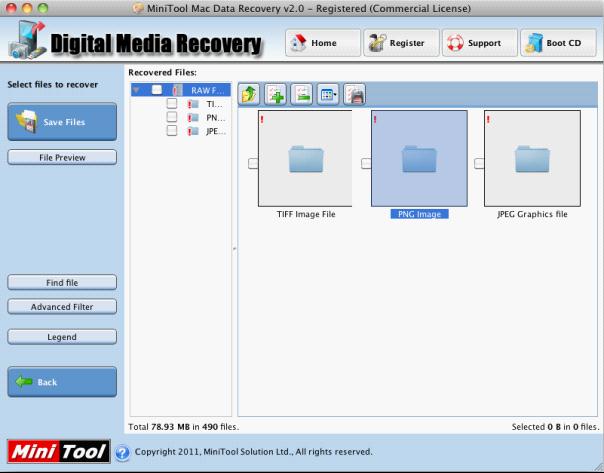Click the green minus deselect toolbar icon
604x473 pixels.
click(x=302, y=94)
